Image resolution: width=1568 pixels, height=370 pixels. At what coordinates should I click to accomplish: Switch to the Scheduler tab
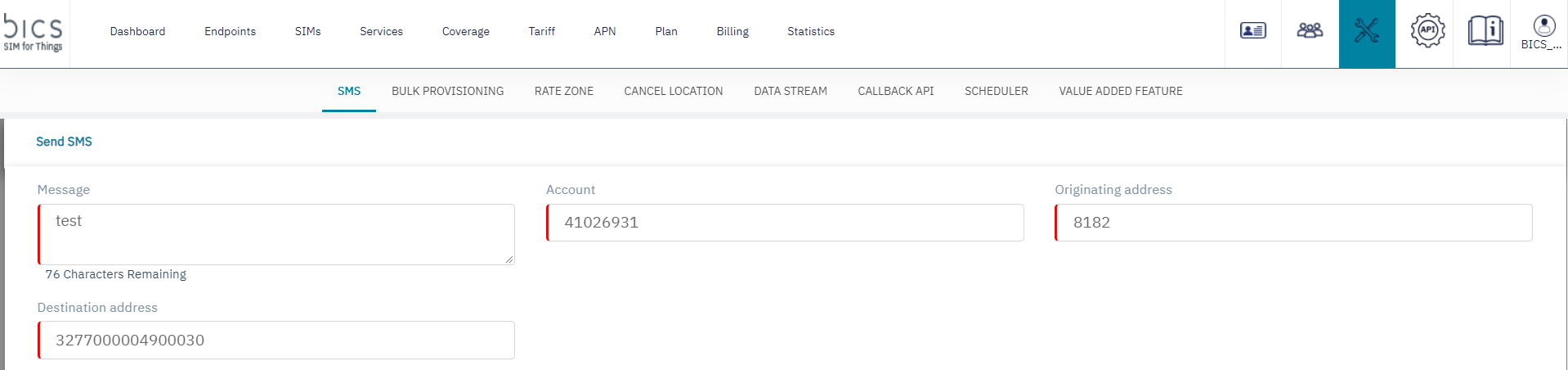click(x=996, y=91)
